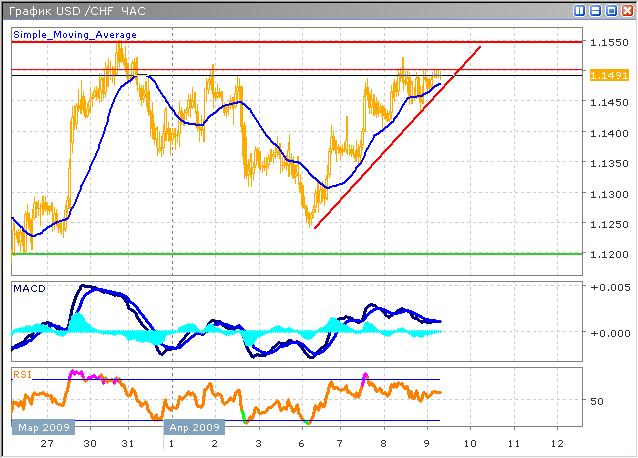This screenshot has height=458, width=638.
Task: Select date 31 on the time axis
Action: coord(127,442)
